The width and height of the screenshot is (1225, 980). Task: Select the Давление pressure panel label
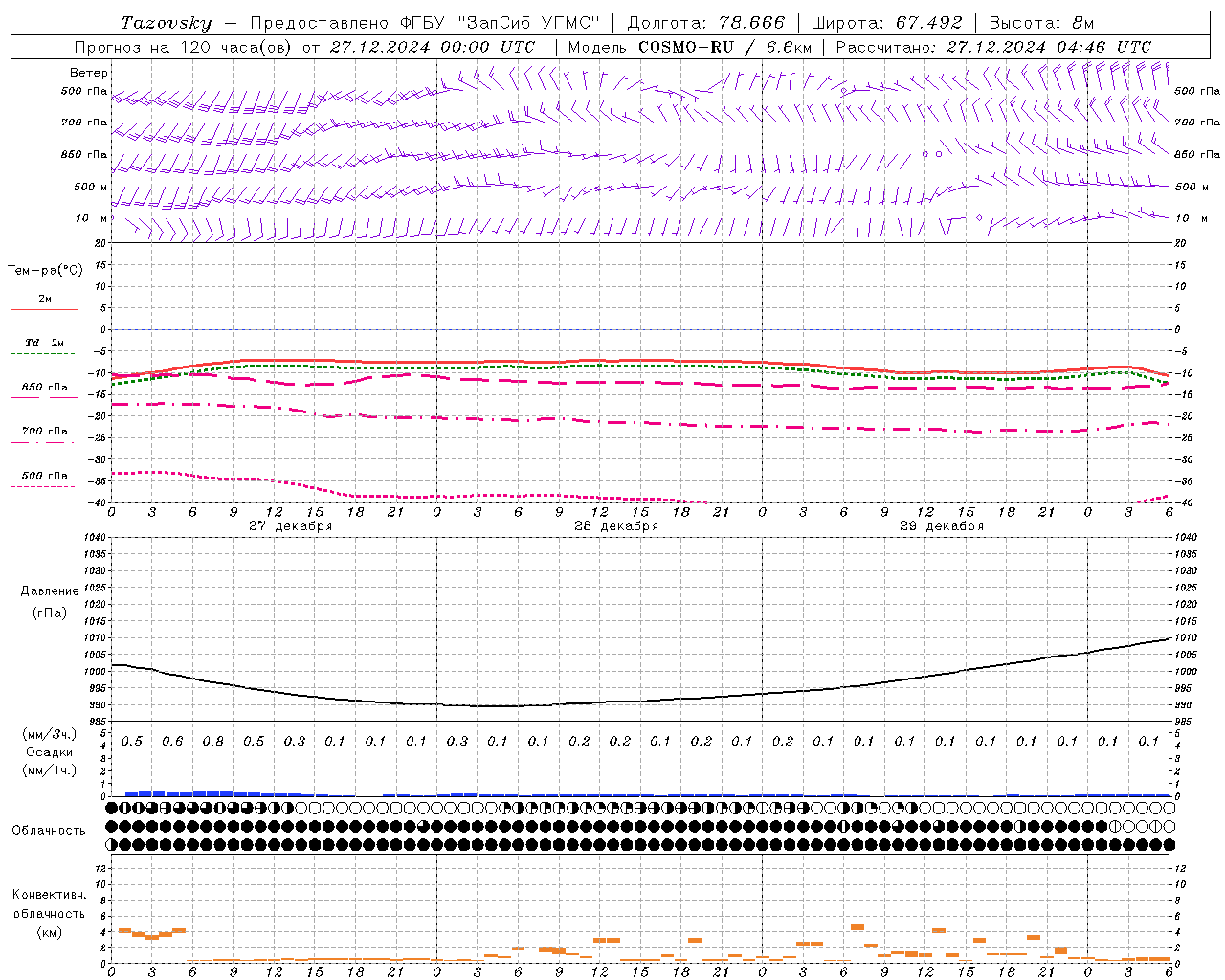(x=50, y=591)
